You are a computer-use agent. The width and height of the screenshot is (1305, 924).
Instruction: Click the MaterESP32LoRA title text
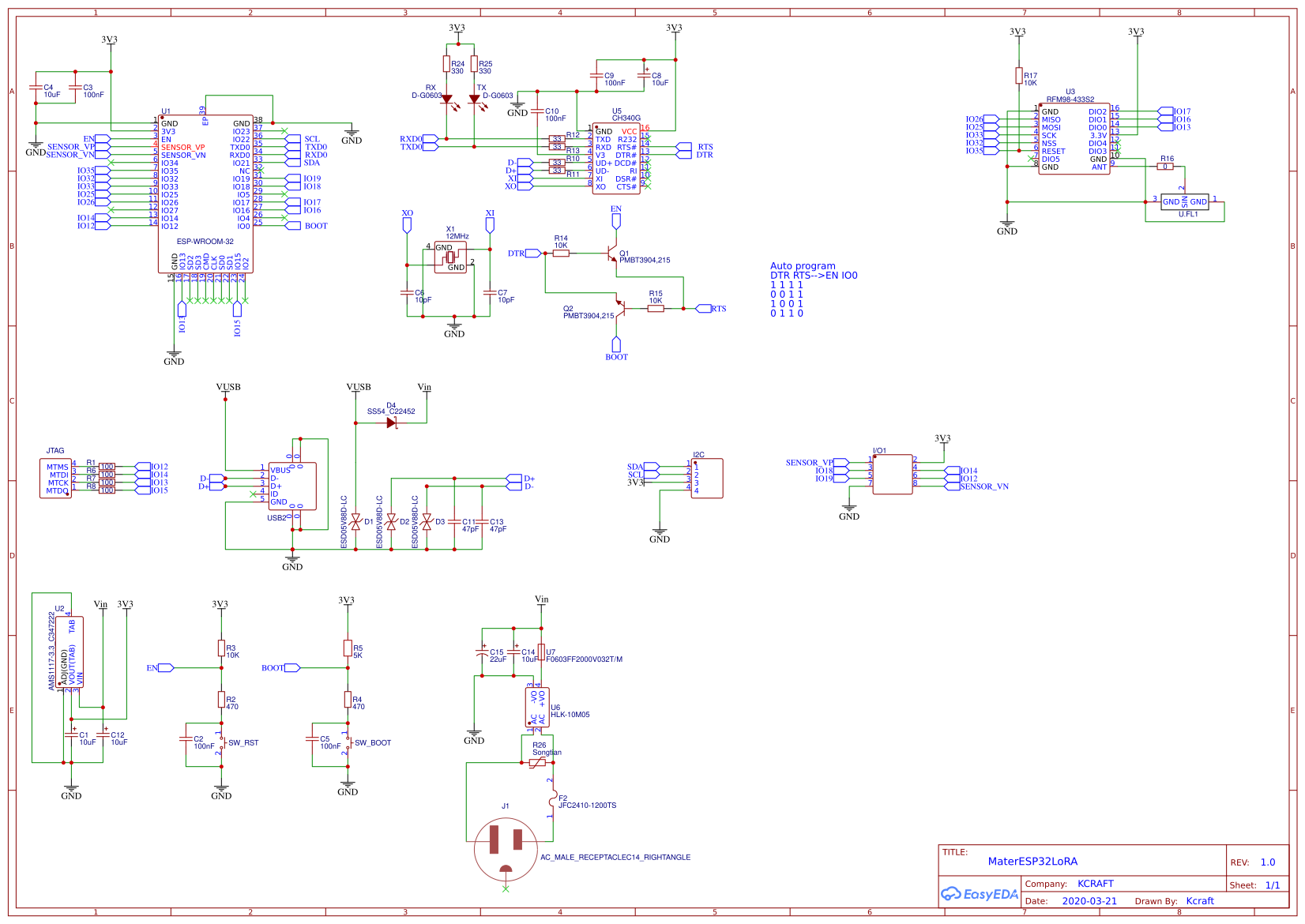click(1032, 862)
